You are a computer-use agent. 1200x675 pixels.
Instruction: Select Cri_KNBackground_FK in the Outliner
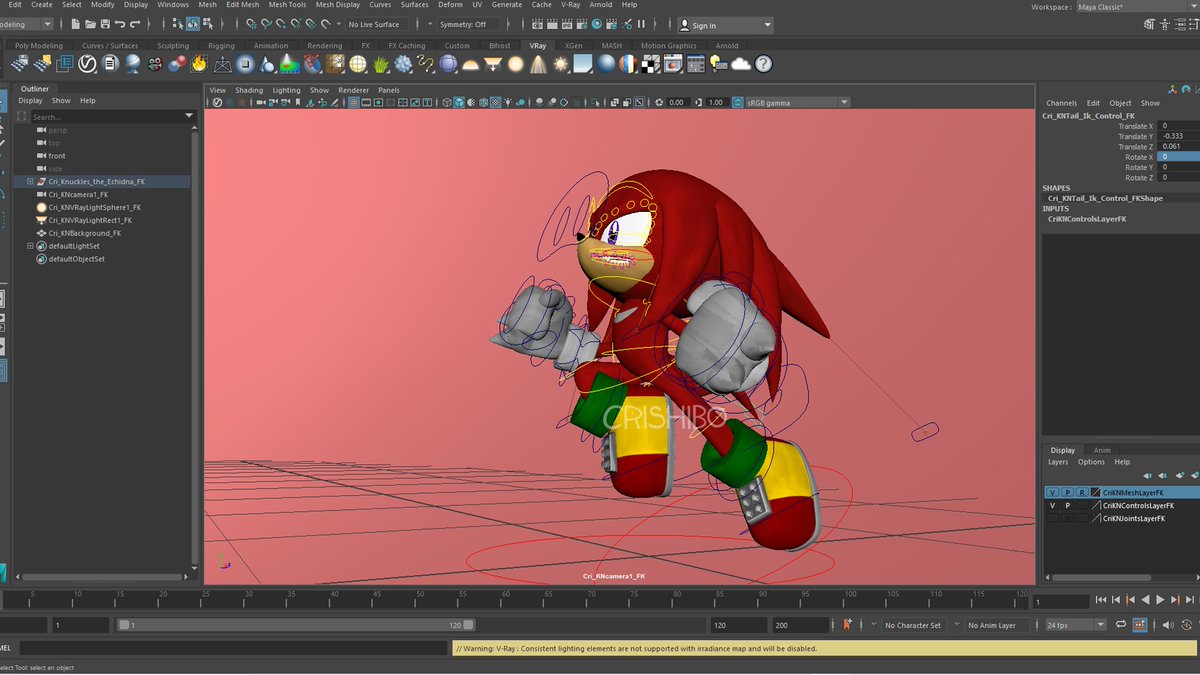click(x=84, y=233)
